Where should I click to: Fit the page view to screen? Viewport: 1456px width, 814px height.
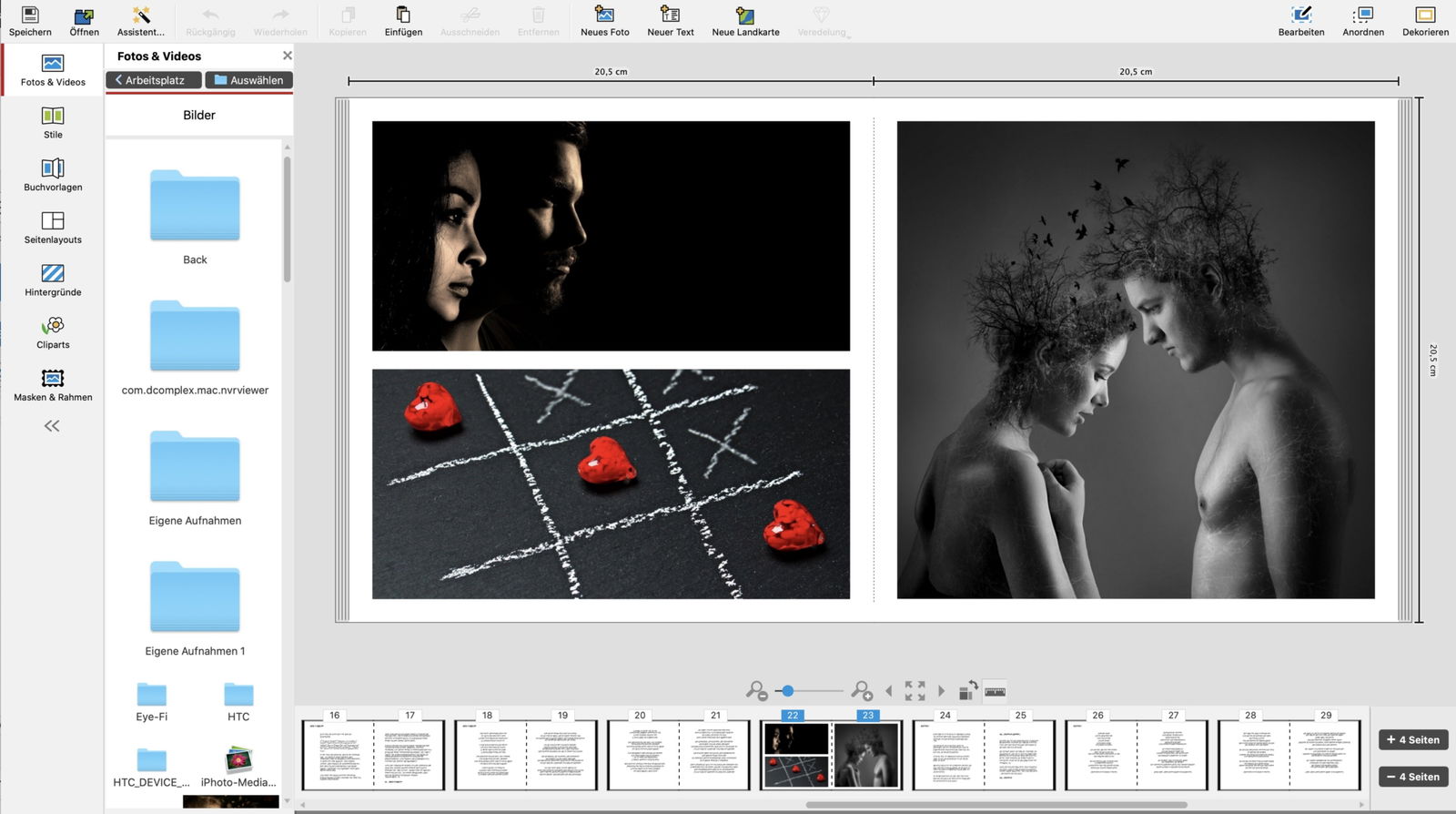pos(915,691)
